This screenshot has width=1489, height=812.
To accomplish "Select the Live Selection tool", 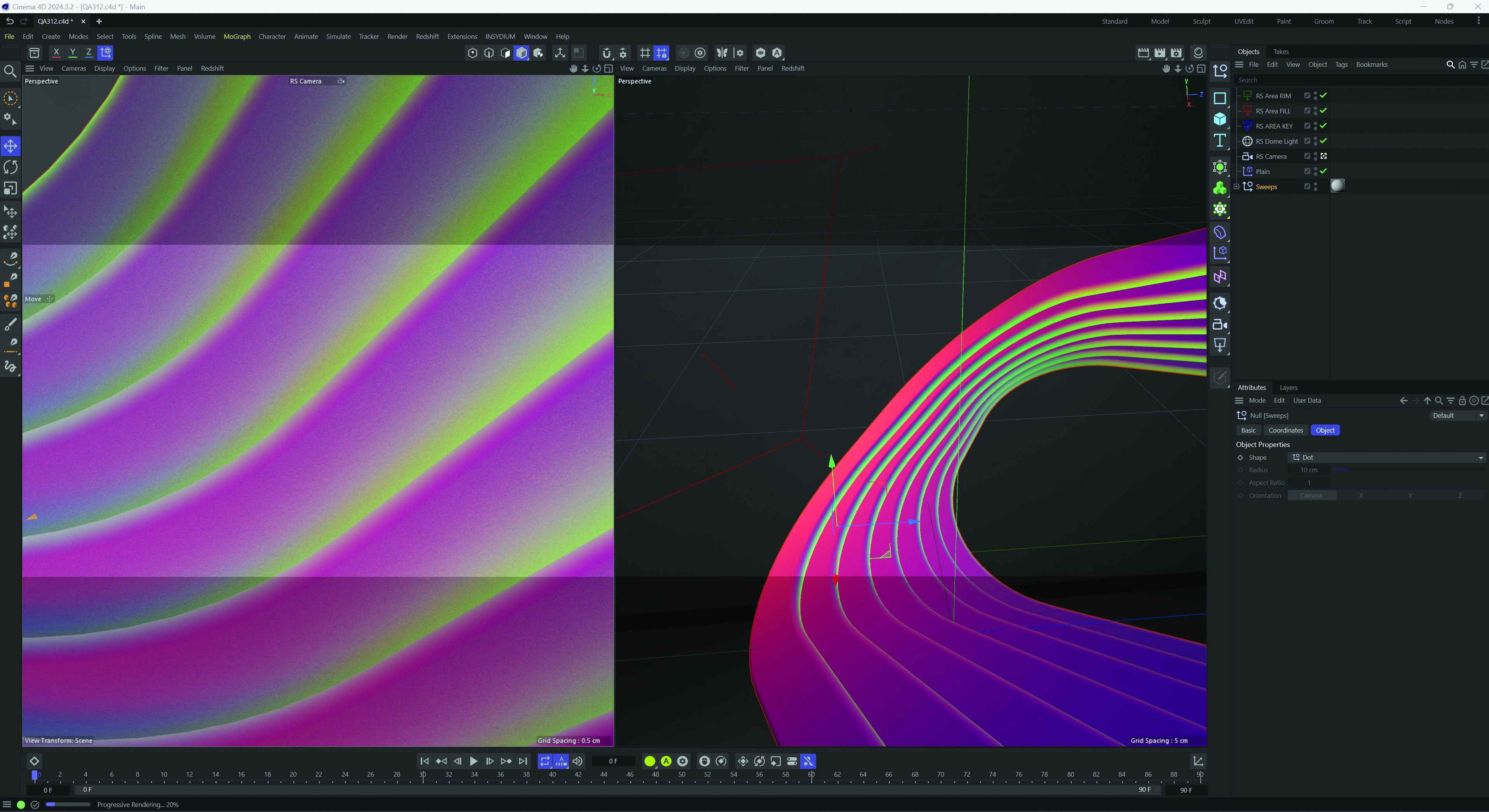I will pyautogui.click(x=10, y=99).
